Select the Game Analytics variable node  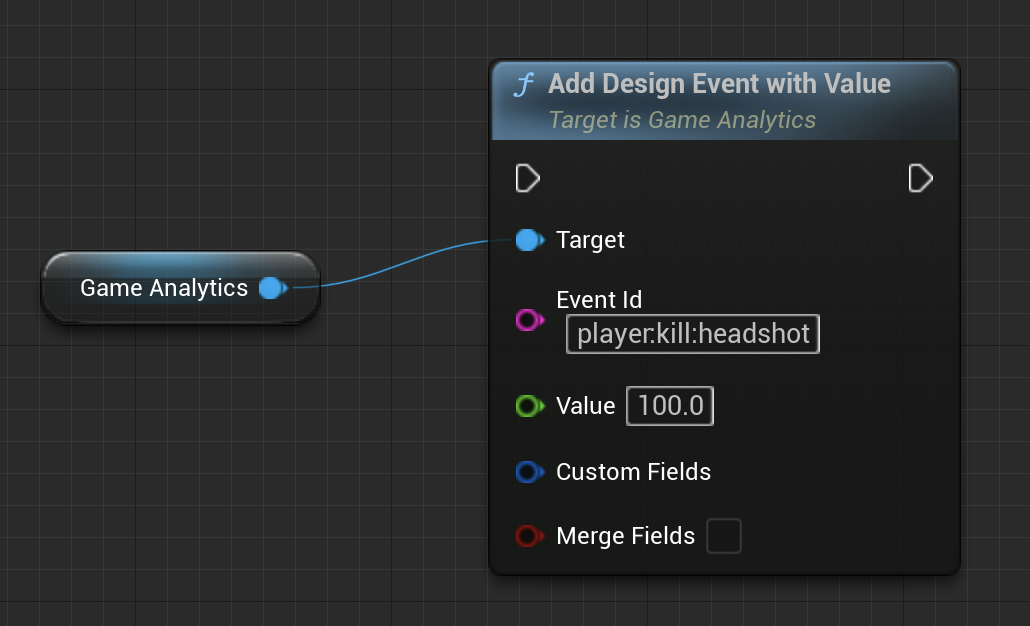pyautogui.click(x=163, y=288)
